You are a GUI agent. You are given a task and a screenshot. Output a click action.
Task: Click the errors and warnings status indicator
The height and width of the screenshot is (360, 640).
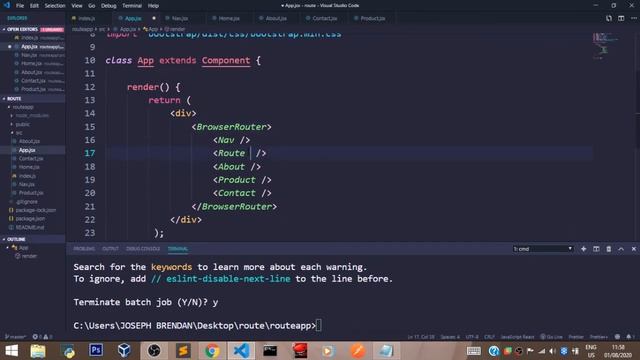point(42,337)
